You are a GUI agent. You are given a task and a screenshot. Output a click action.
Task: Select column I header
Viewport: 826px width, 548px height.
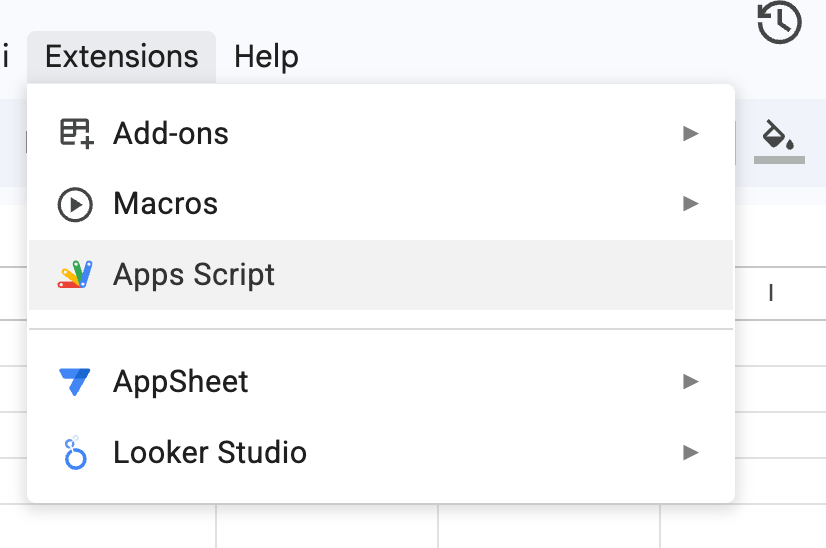click(x=771, y=293)
